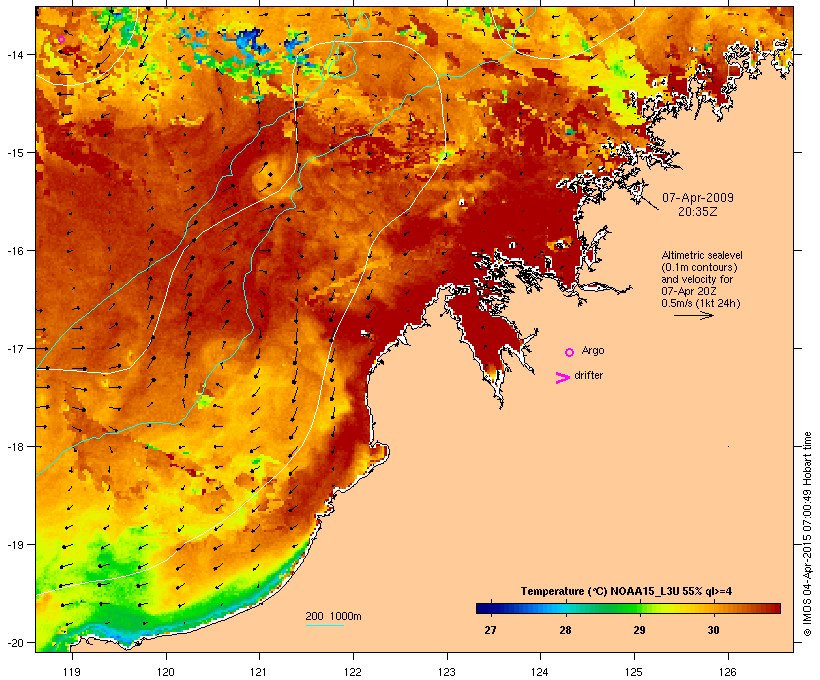Click the time label 20:35Z

pos(698,212)
